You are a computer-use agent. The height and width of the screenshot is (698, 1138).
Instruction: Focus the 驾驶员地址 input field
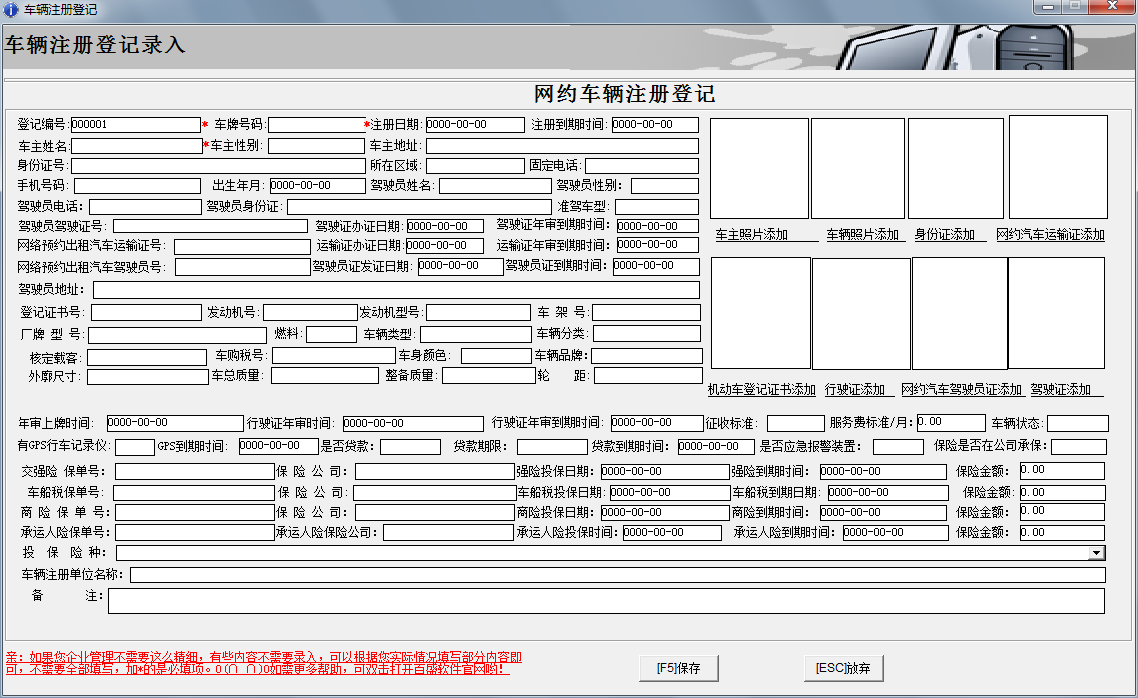(396, 290)
